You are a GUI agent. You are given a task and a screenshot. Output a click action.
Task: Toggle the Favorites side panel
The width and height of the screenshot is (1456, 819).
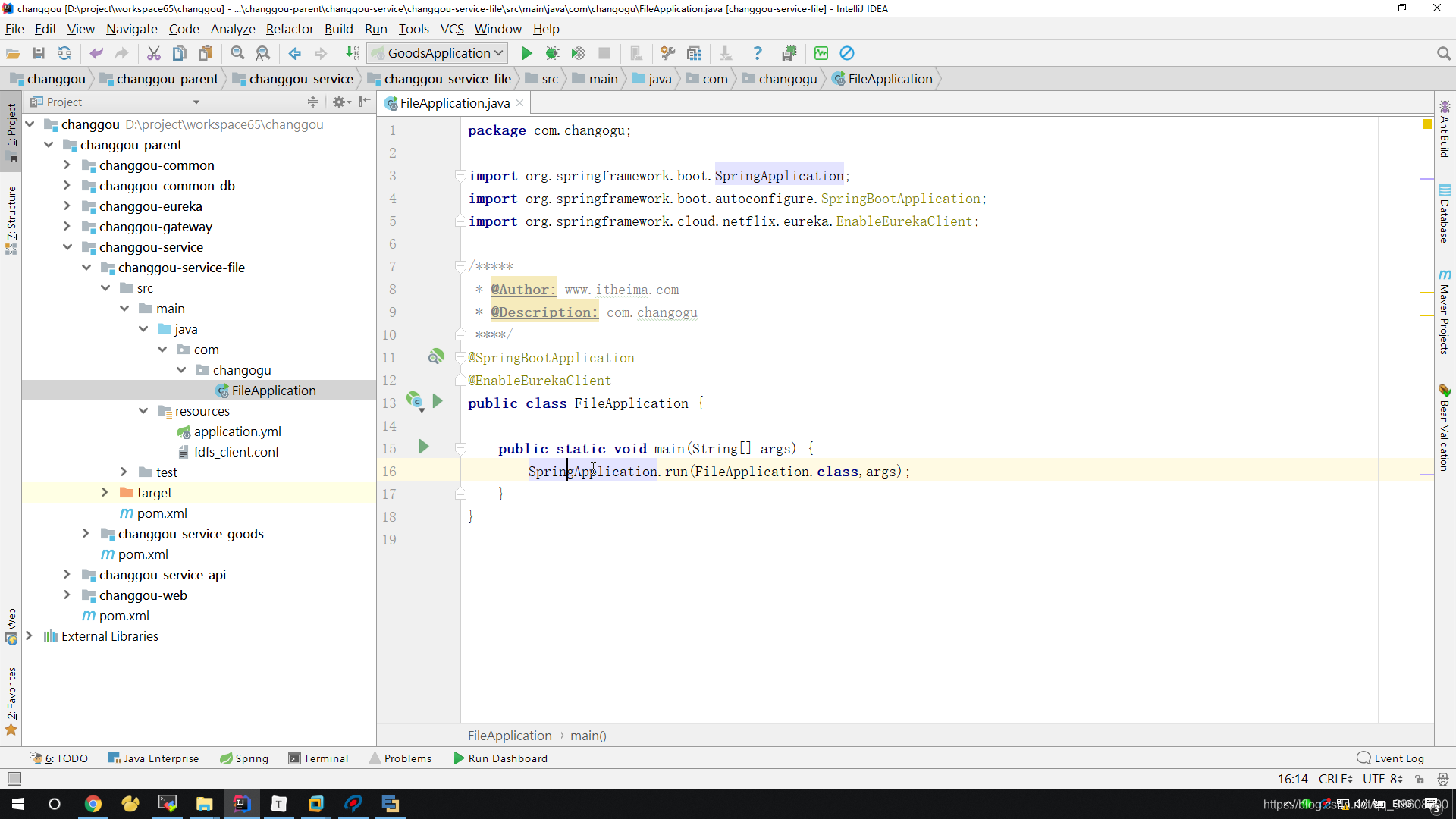pyautogui.click(x=11, y=701)
